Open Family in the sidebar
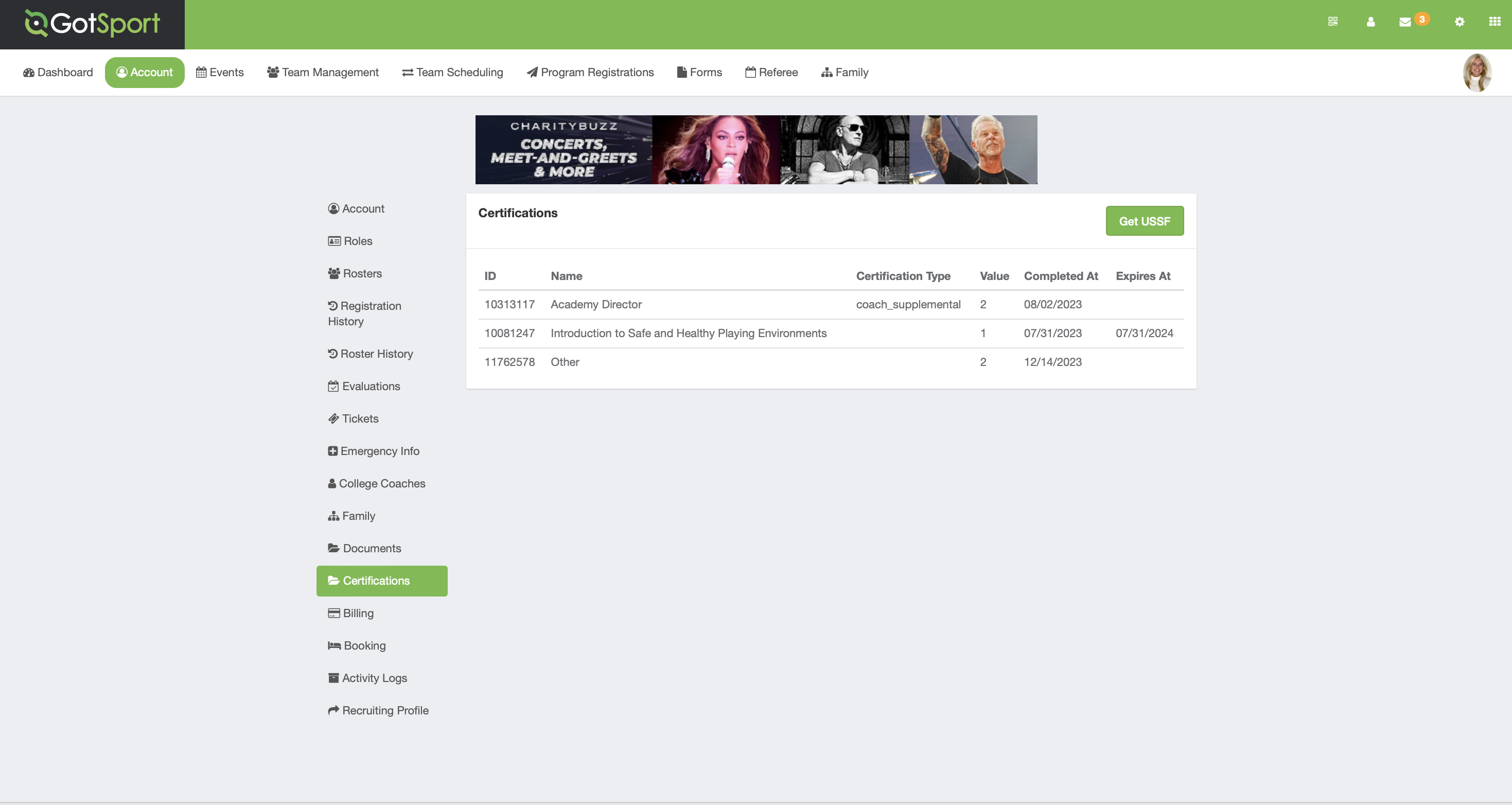 coord(381,516)
